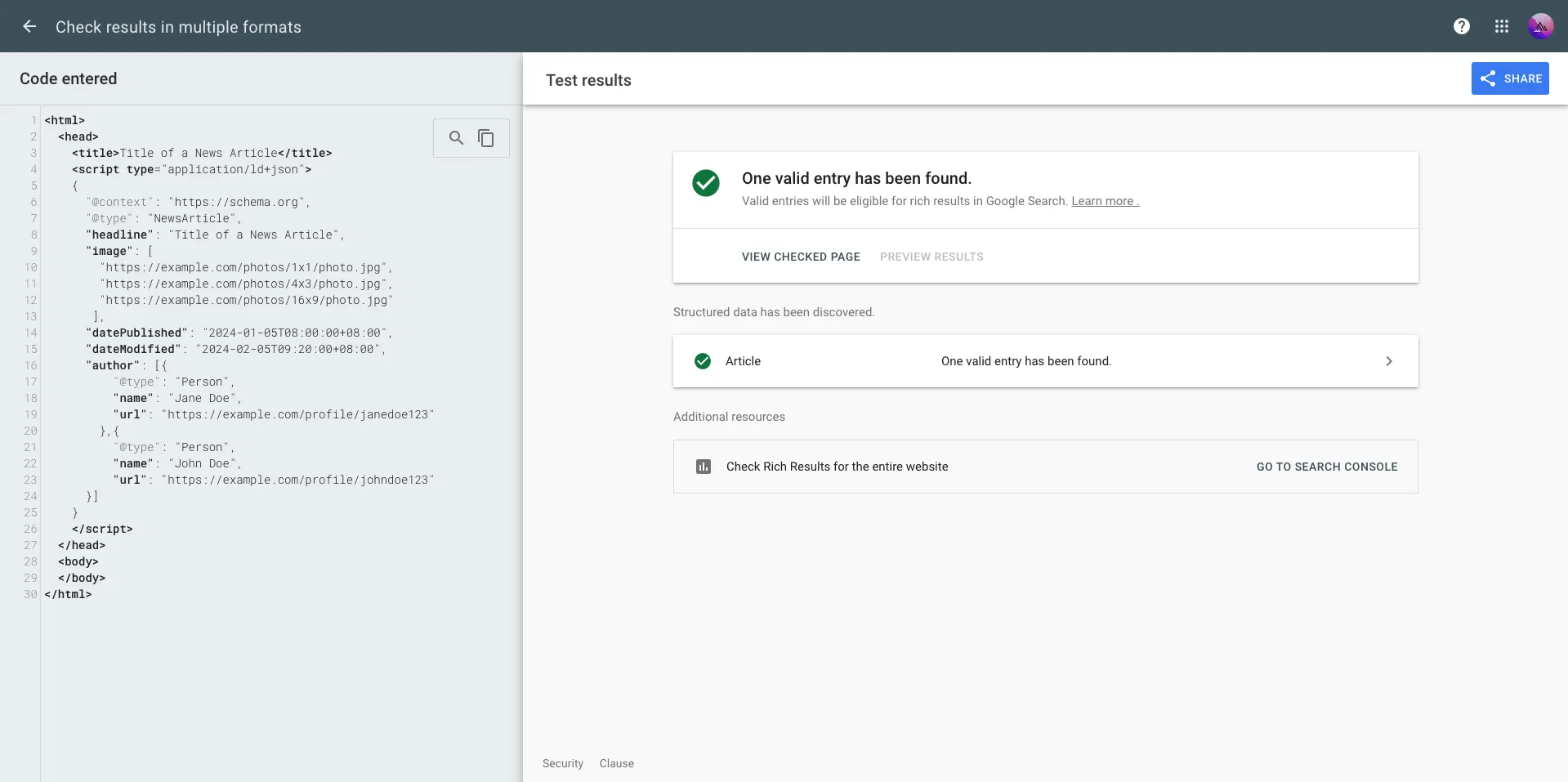Search within the entered code
The image size is (1568, 782).
[456, 138]
